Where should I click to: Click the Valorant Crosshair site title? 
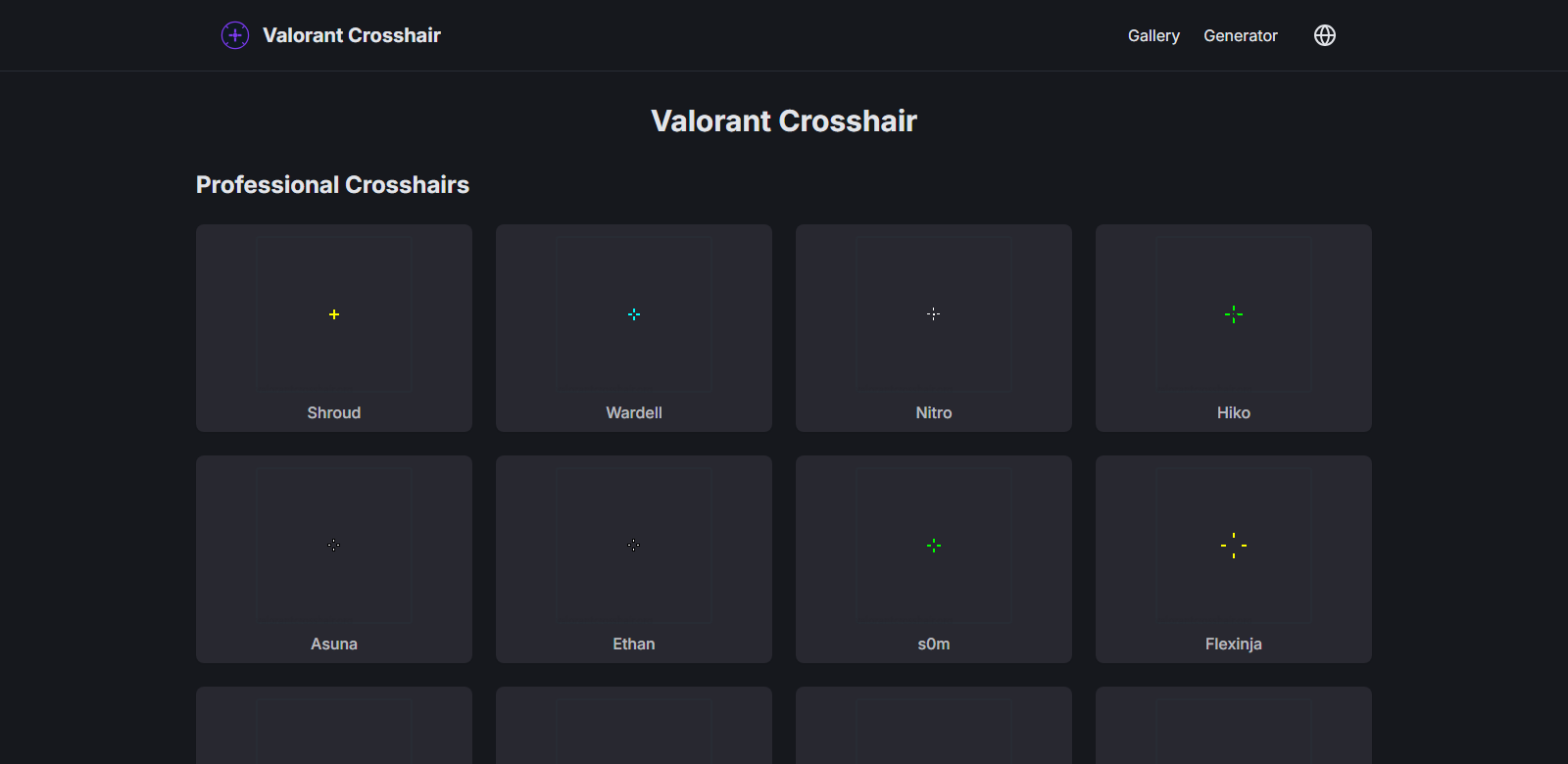(352, 35)
